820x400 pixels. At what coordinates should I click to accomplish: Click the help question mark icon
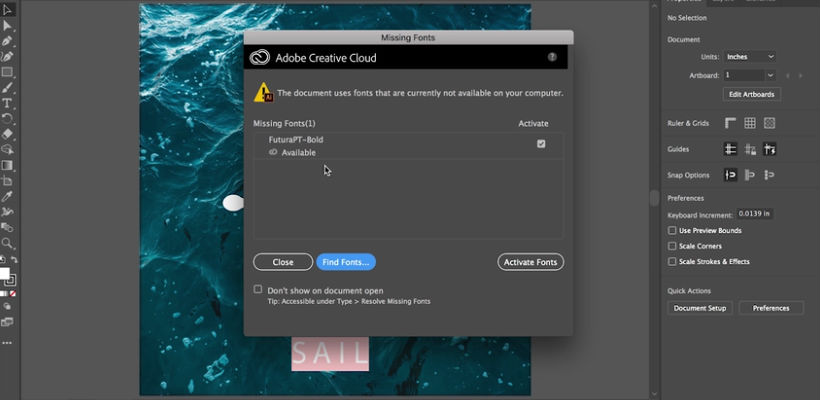552,57
